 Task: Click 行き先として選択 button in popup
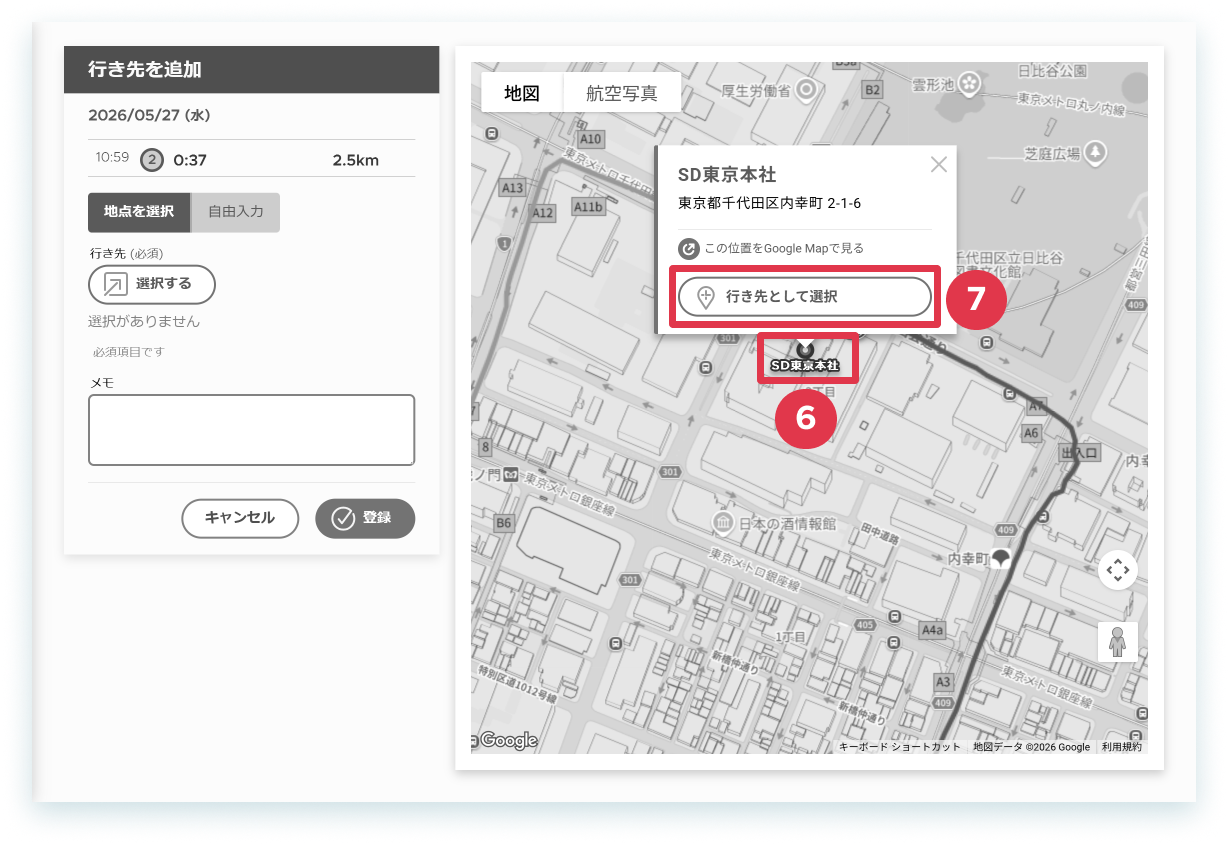pos(805,297)
